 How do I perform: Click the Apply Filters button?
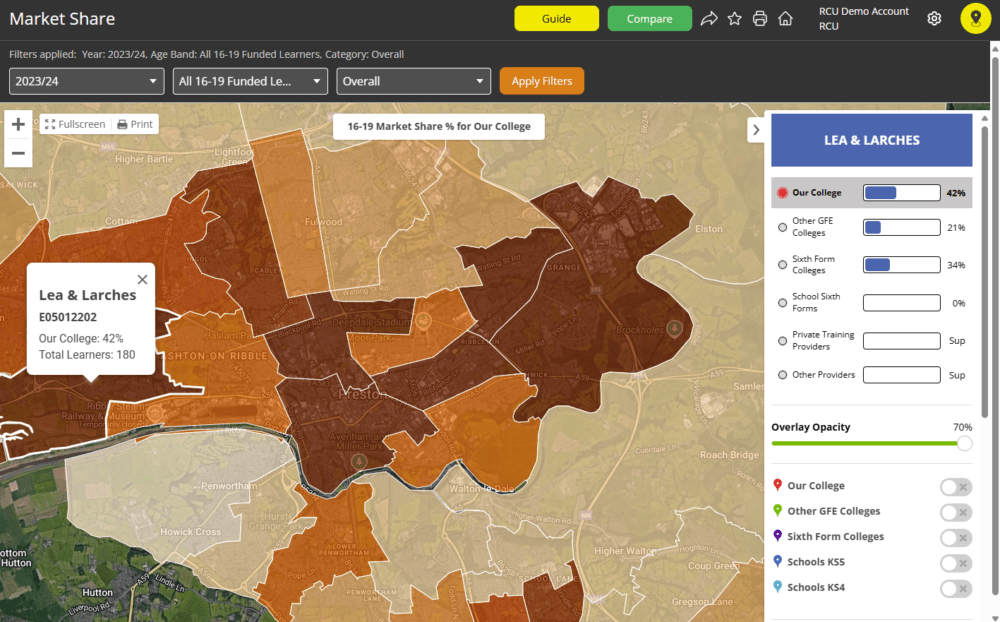click(x=541, y=81)
